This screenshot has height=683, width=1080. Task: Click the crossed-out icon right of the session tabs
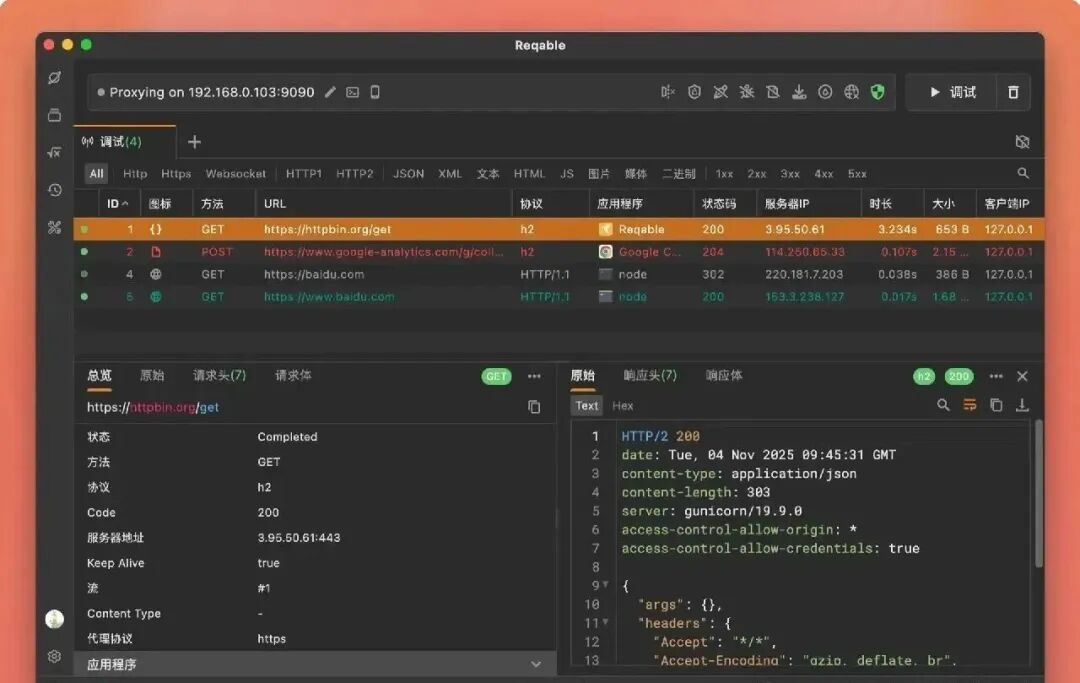pyautogui.click(x=1022, y=142)
